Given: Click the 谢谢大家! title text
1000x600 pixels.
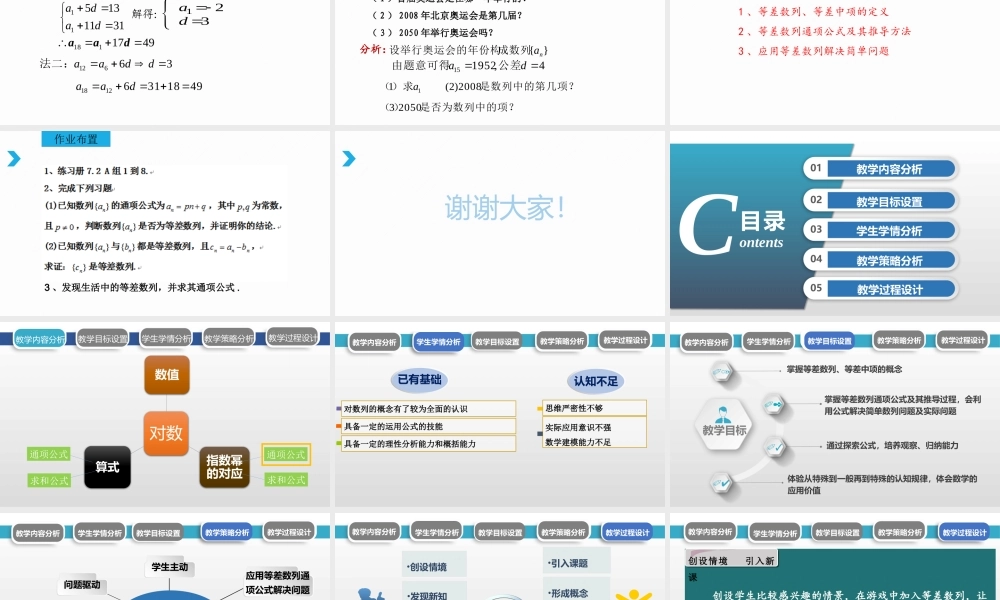Looking at the screenshot, I should [504, 208].
